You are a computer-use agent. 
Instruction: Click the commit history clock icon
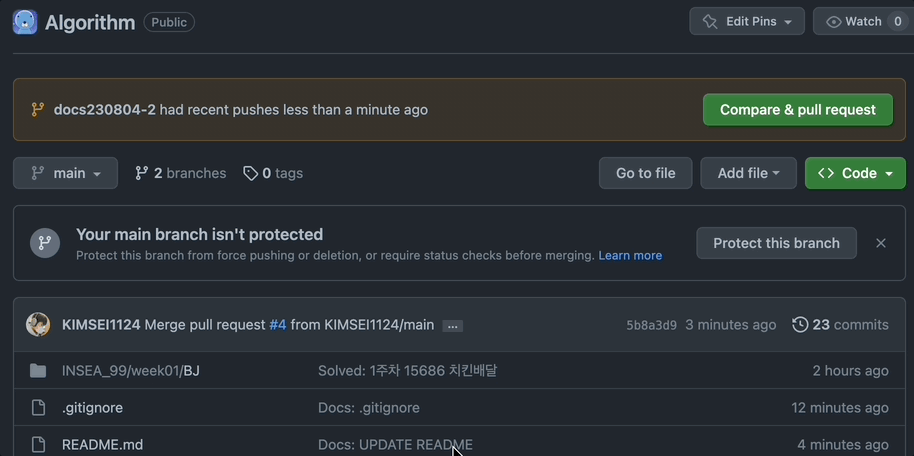[x=800, y=324]
